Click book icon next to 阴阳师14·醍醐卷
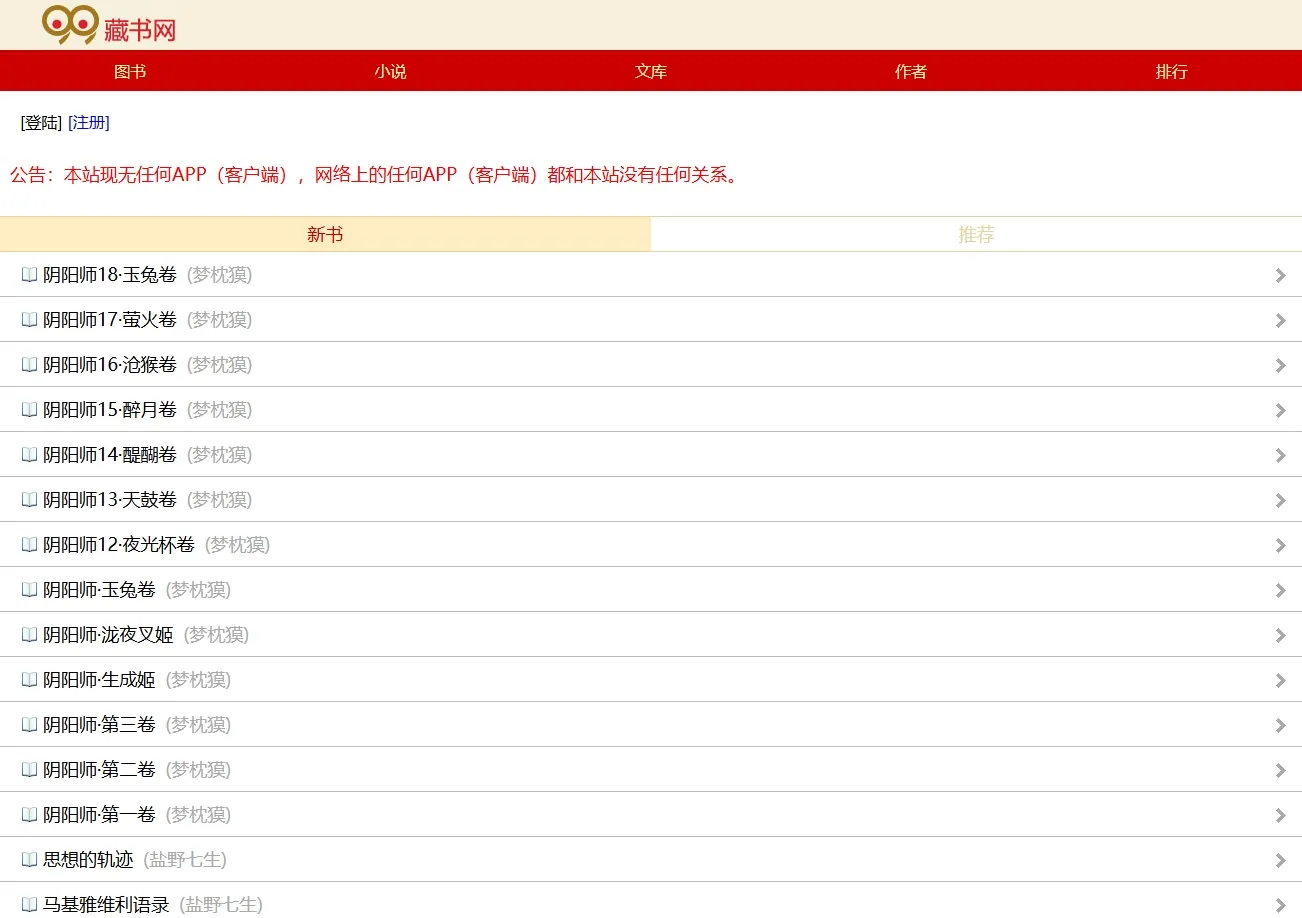This screenshot has height=918, width=1302. coord(29,455)
